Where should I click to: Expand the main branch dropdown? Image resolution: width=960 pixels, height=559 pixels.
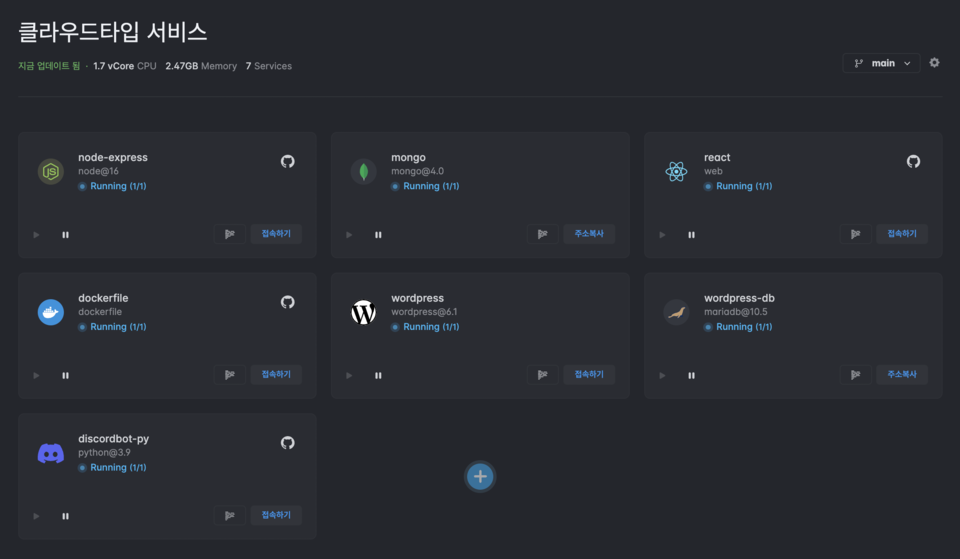(881, 63)
